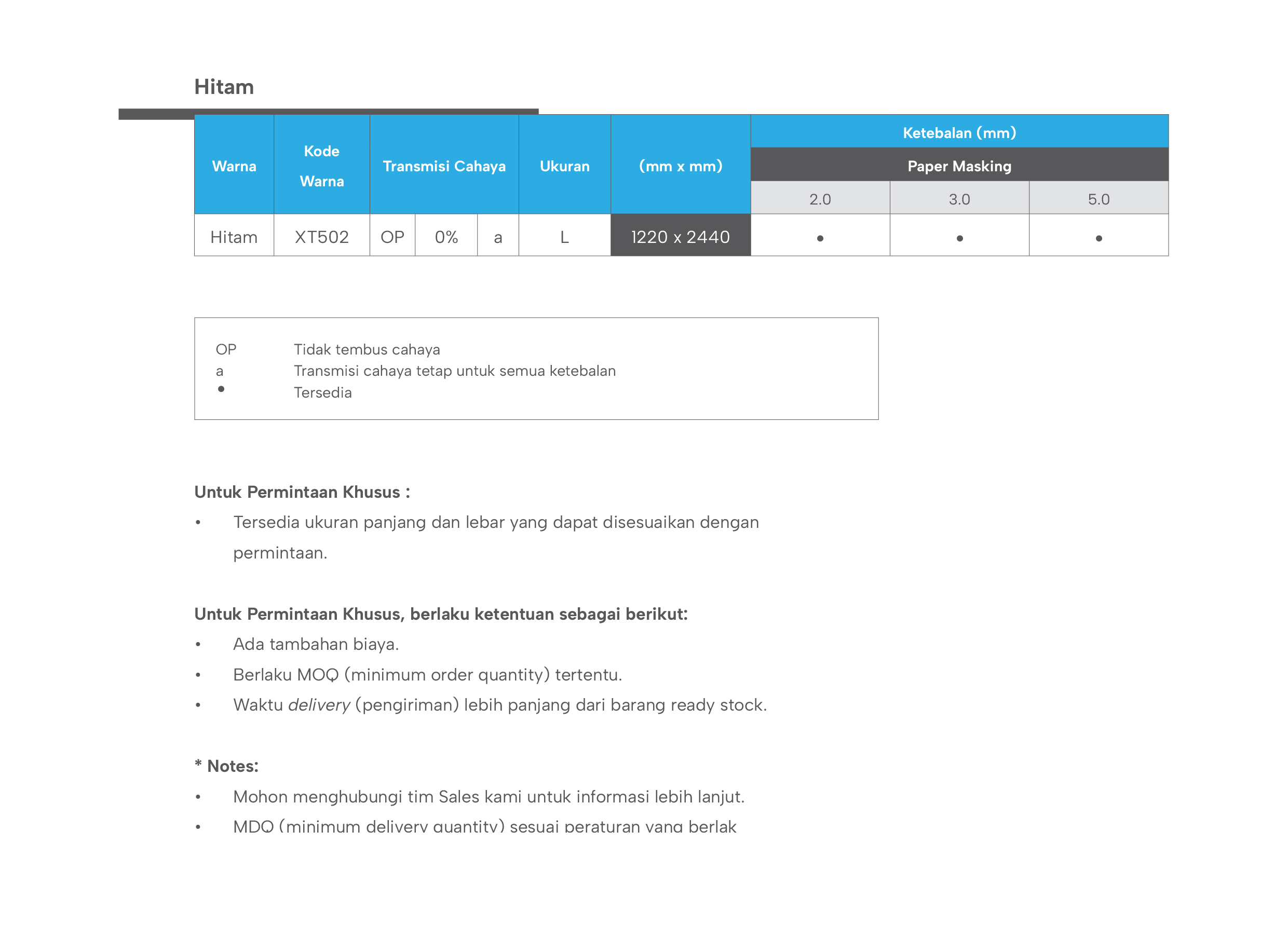Click the 'Warna' first column header
This screenshot has height=926, width=1288.
click(234, 166)
